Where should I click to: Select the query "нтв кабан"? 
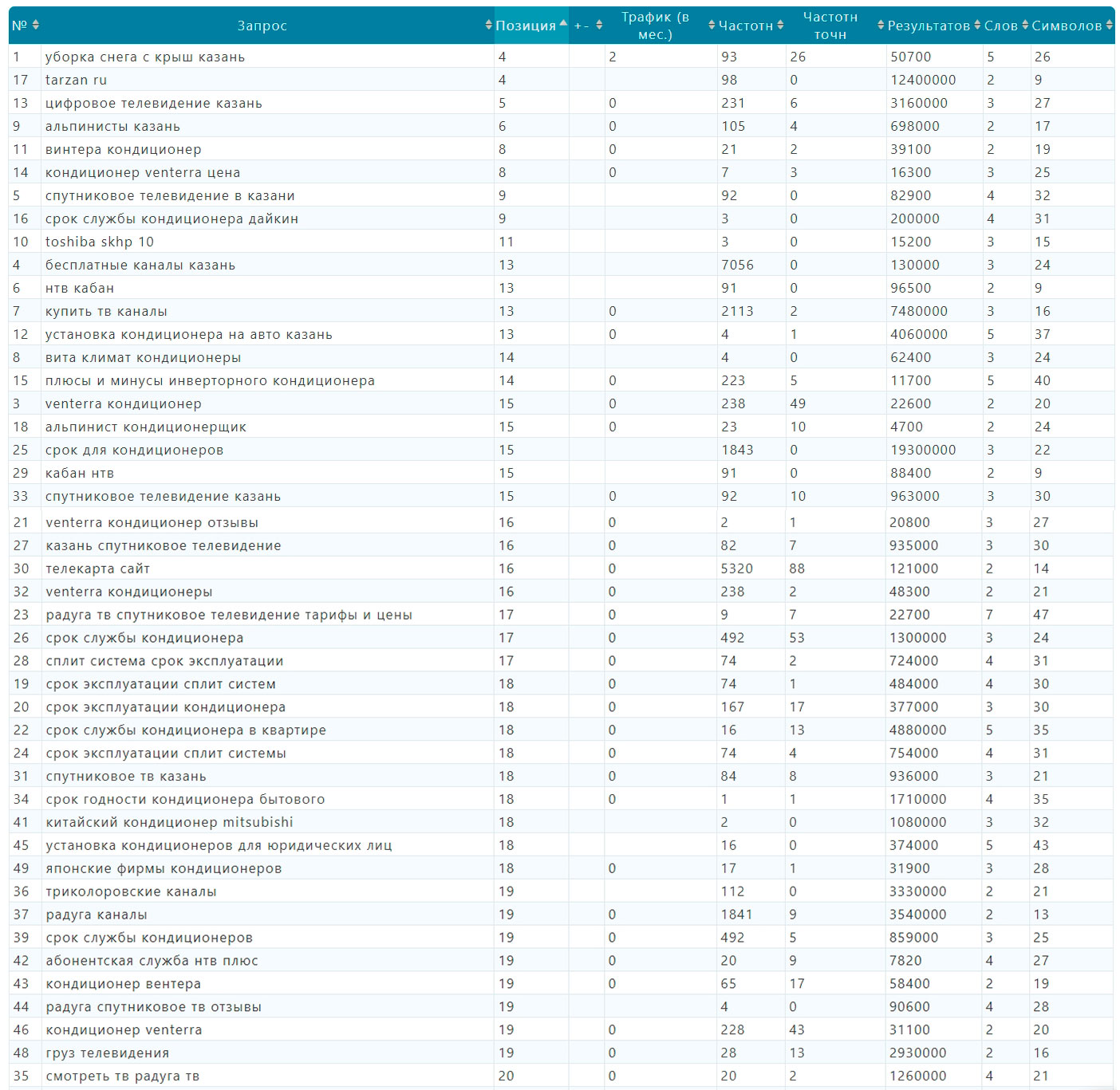click(80, 288)
